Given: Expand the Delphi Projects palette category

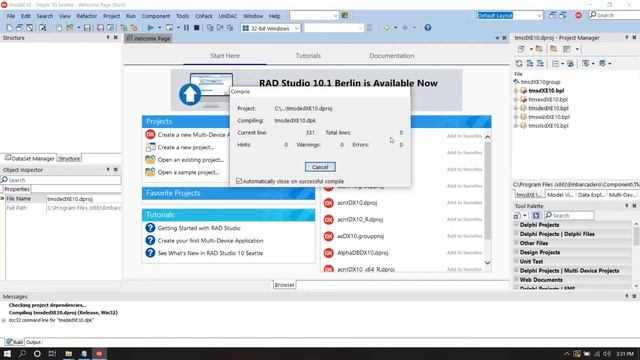Looking at the screenshot, I should (516, 224).
